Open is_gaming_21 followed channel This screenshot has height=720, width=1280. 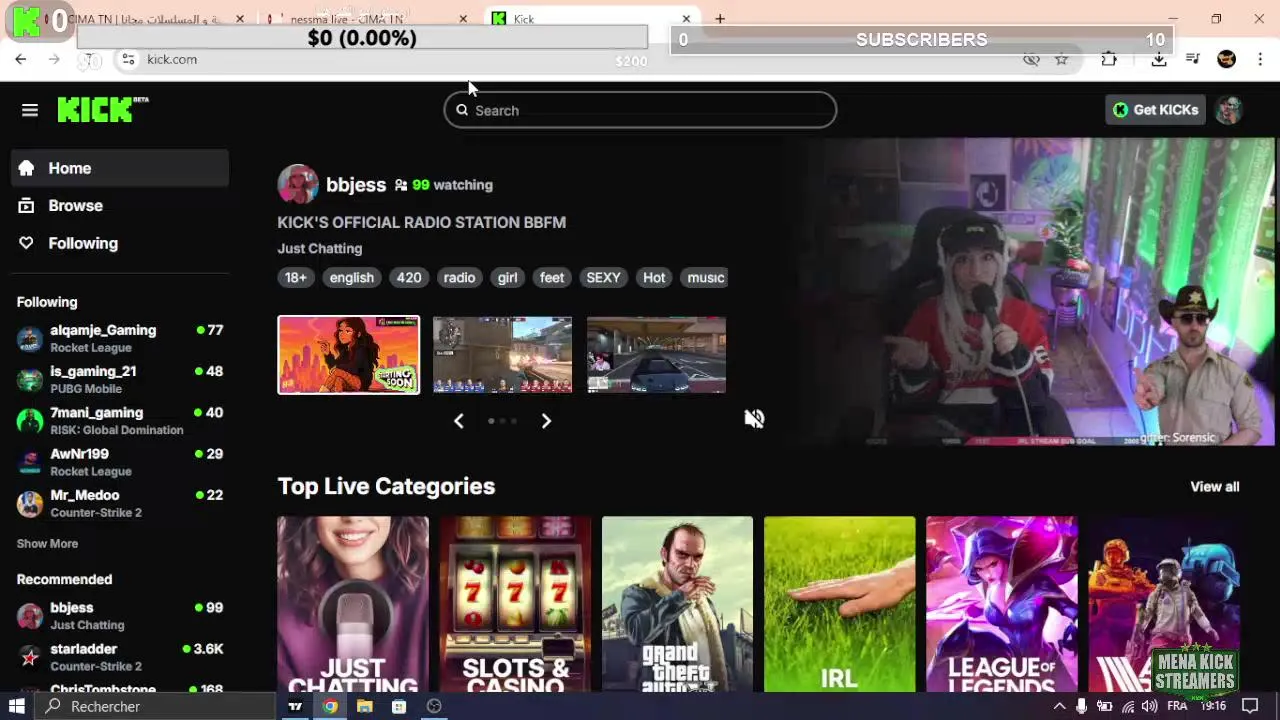(120, 379)
